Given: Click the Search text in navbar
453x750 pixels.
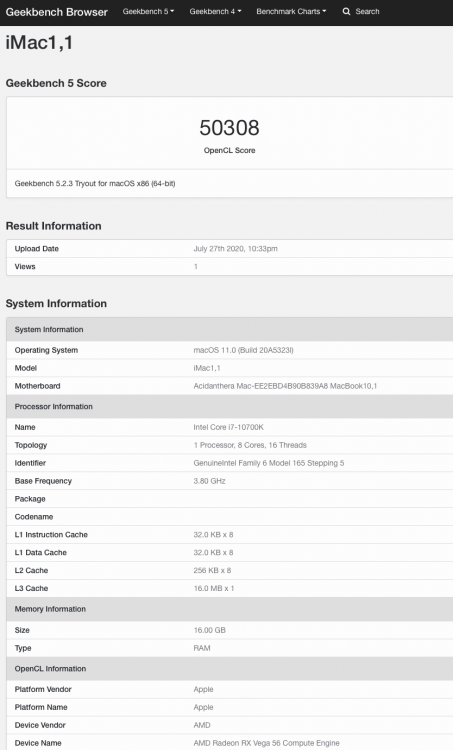Looking at the screenshot, I should 367,11.
